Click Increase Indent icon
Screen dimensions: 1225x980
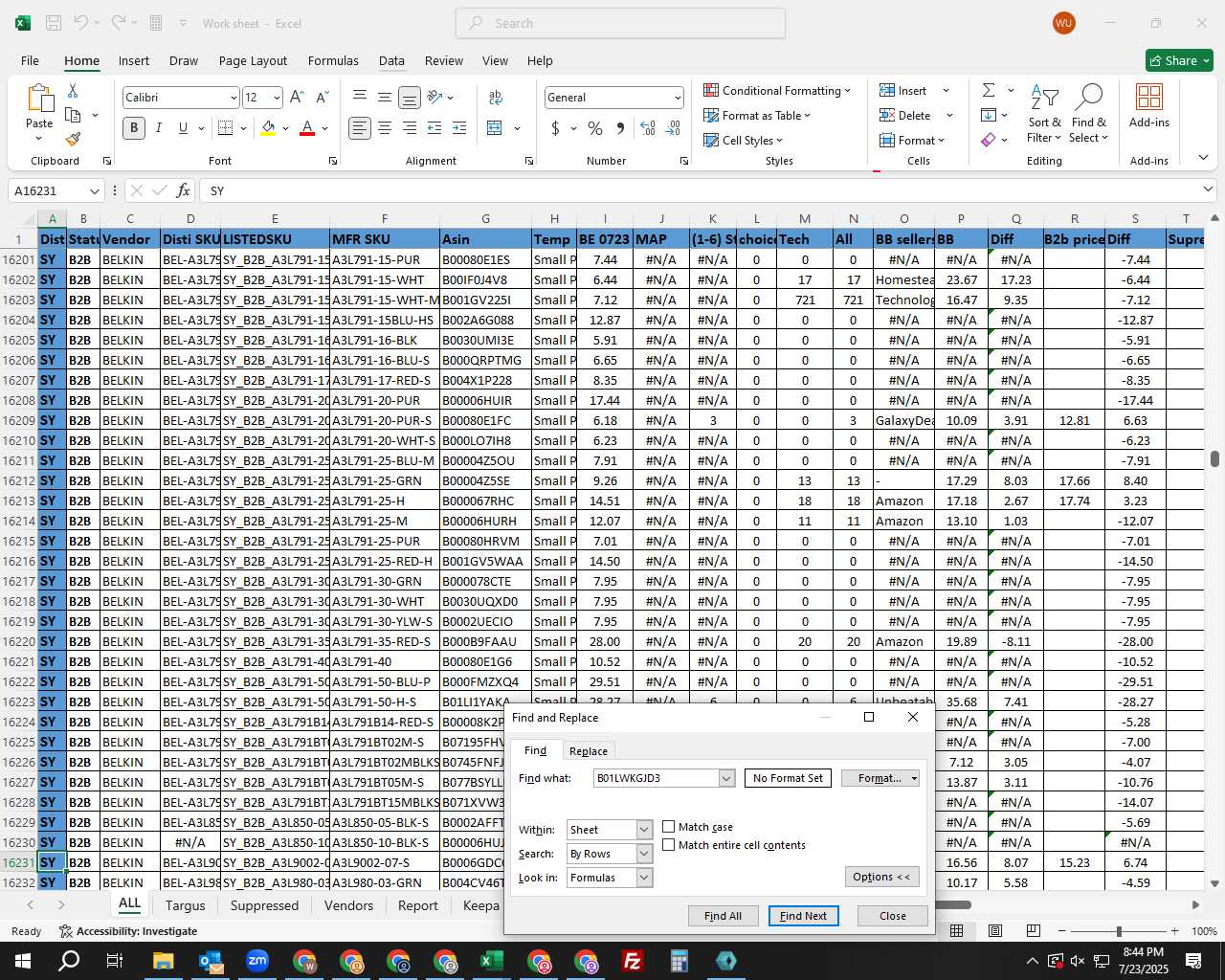(459, 127)
